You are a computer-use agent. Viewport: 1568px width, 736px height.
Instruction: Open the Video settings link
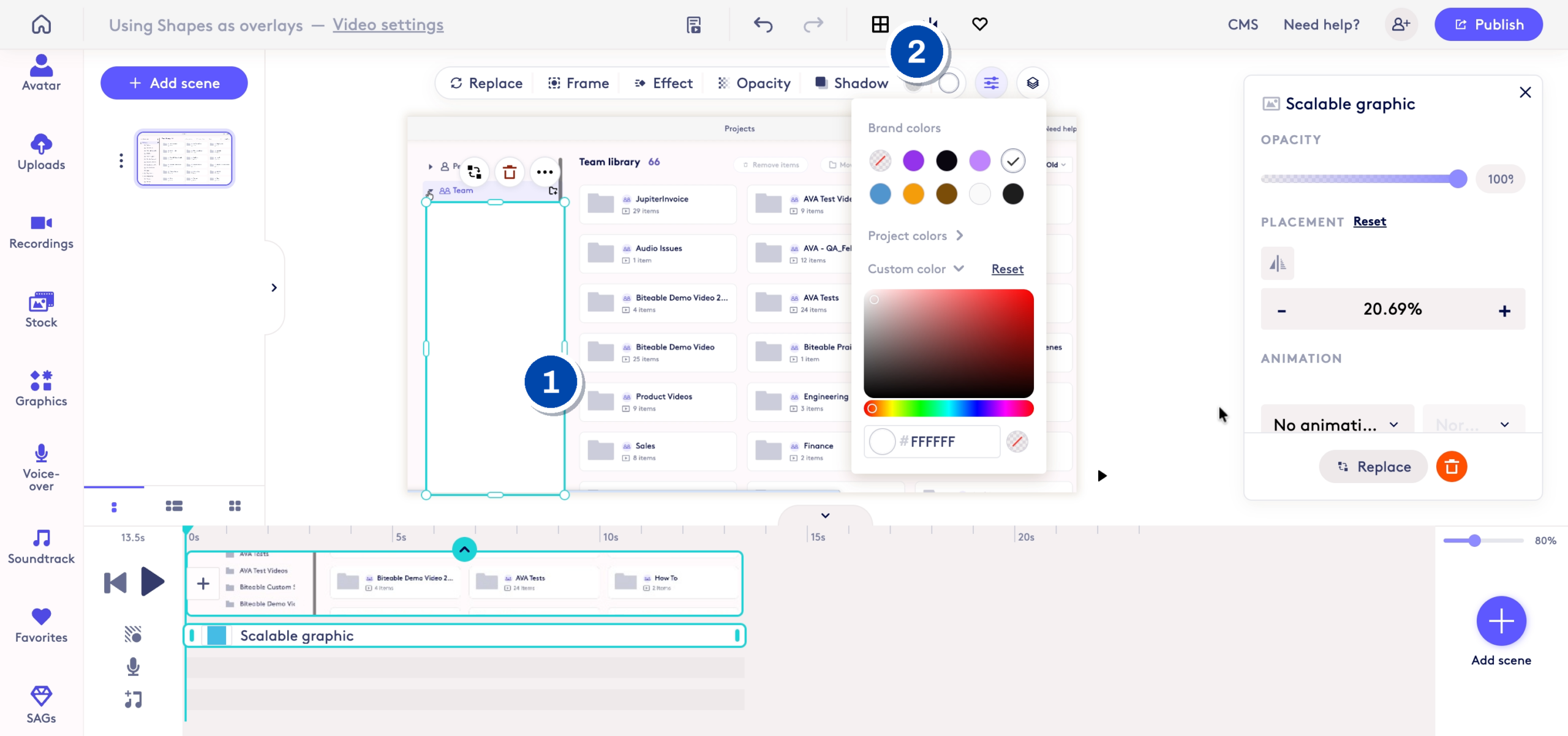388,25
